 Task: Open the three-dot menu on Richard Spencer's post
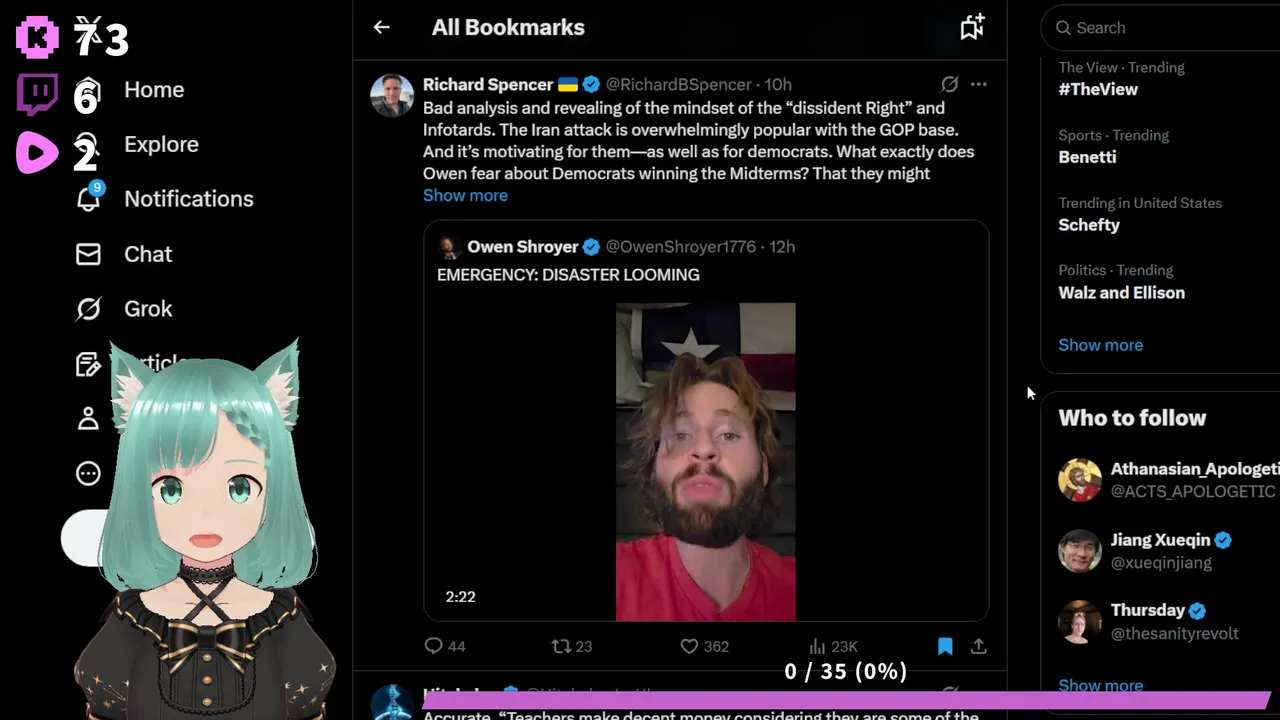point(978,84)
